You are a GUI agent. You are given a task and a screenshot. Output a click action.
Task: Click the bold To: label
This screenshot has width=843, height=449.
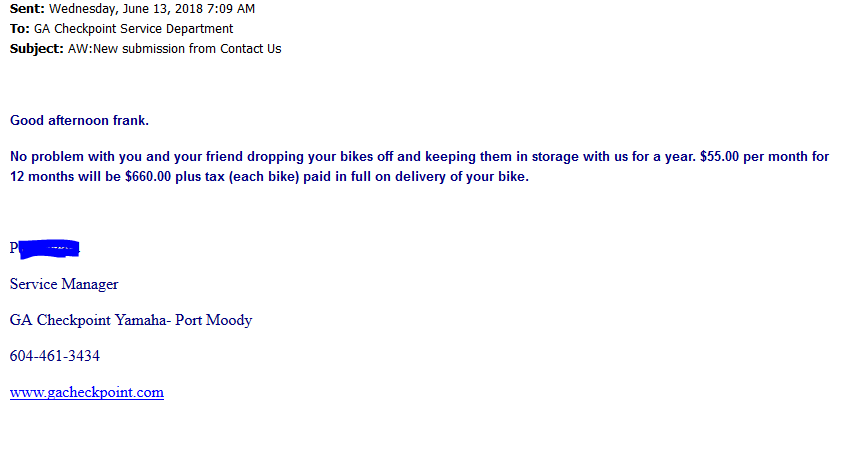click(x=19, y=28)
